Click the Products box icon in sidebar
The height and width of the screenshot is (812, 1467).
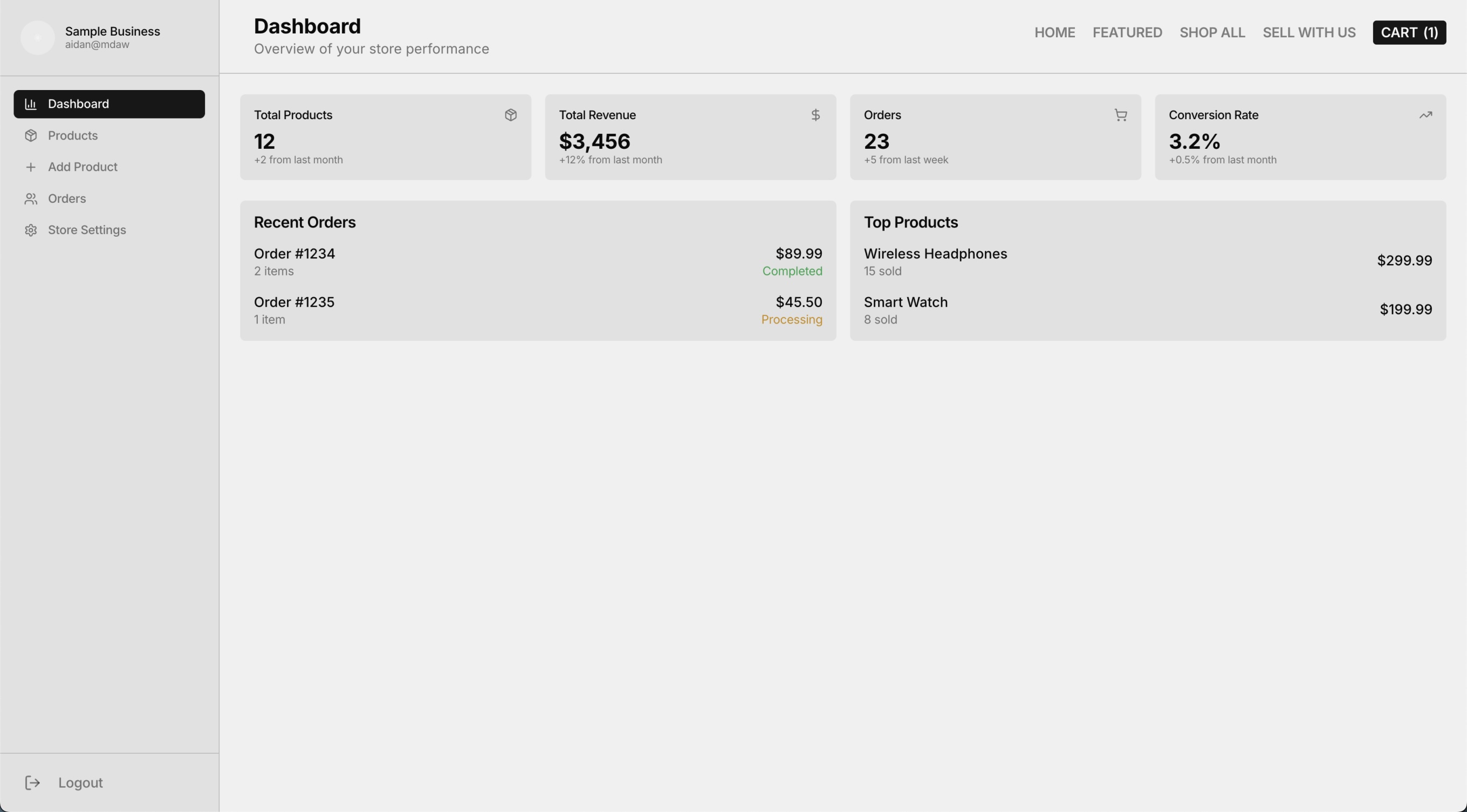(x=31, y=135)
